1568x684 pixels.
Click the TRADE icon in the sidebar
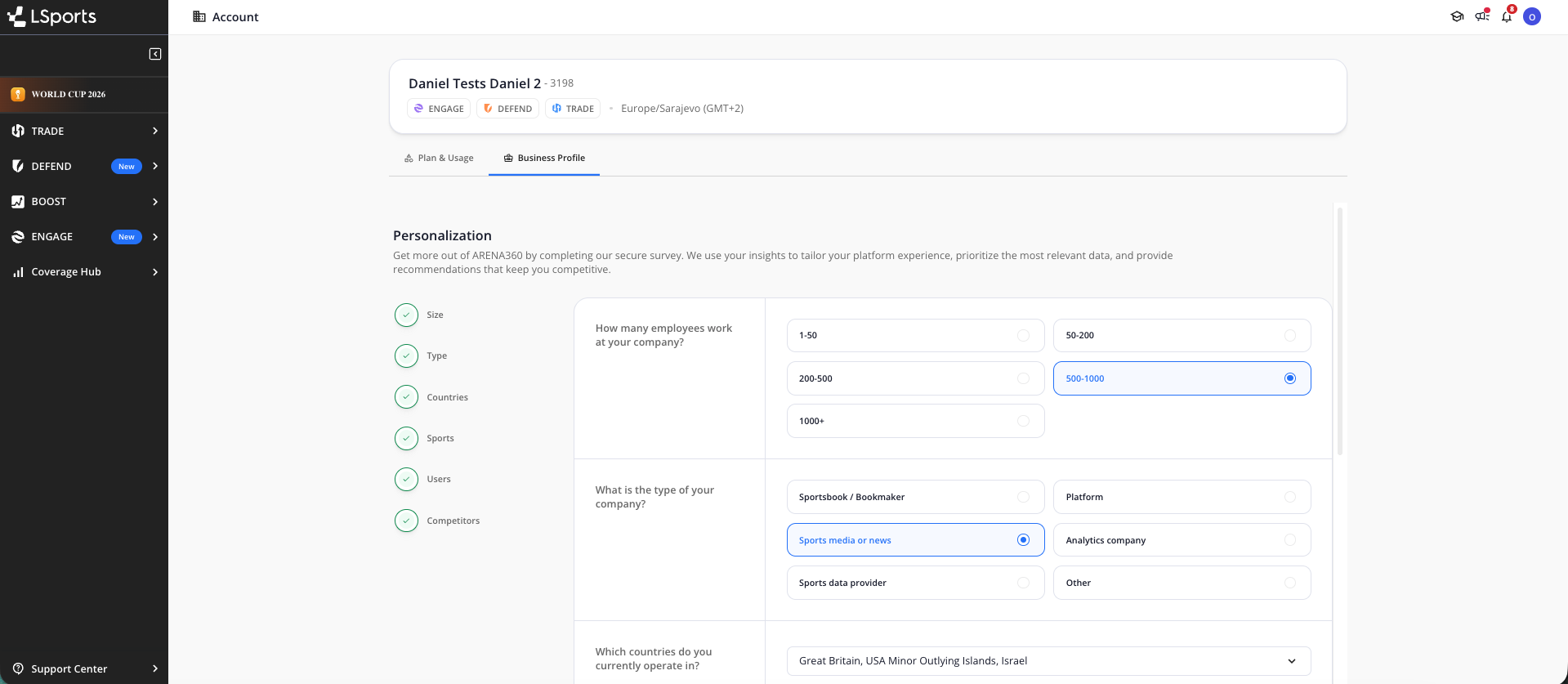point(18,131)
